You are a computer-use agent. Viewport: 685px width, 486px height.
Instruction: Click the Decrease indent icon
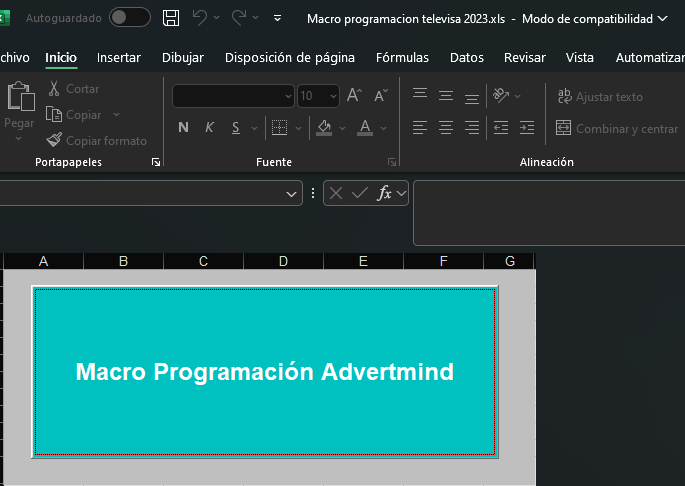tap(501, 128)
